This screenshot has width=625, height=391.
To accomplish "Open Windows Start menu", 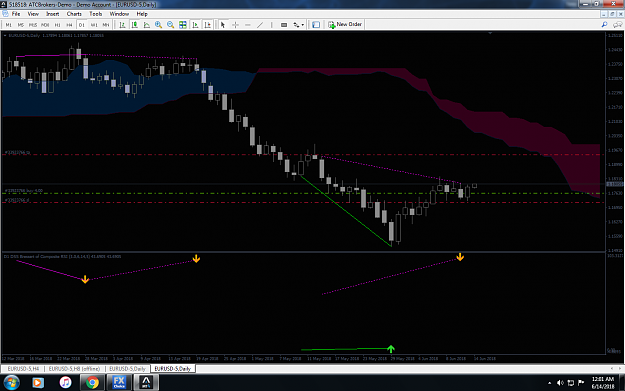I will point(11,383).
